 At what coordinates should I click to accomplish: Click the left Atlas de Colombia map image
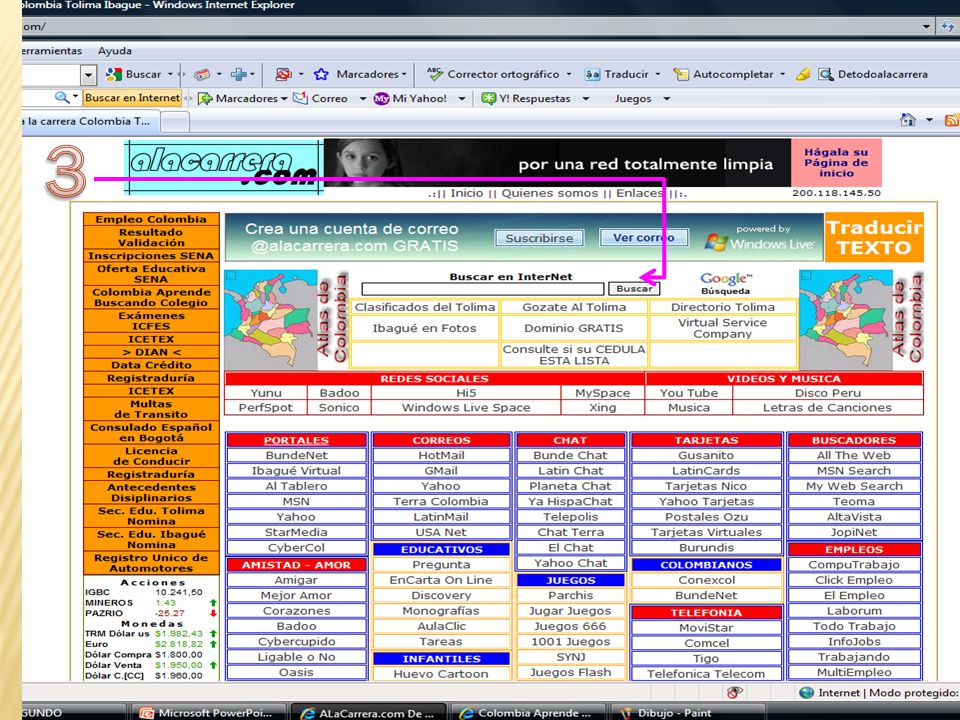click(x=271, y=320)
